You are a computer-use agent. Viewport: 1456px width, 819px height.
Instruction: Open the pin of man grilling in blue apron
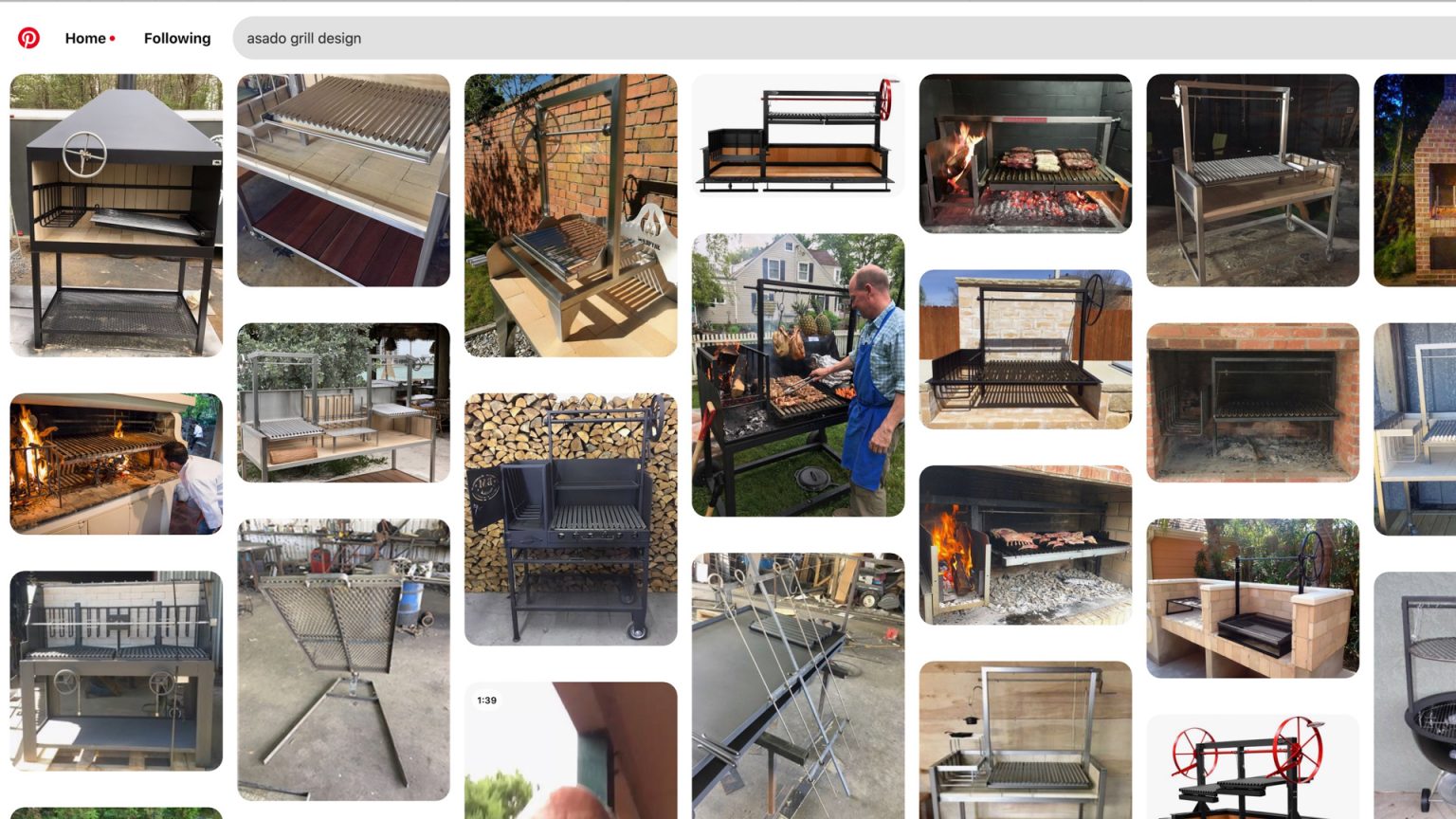(x=798, y=375)
